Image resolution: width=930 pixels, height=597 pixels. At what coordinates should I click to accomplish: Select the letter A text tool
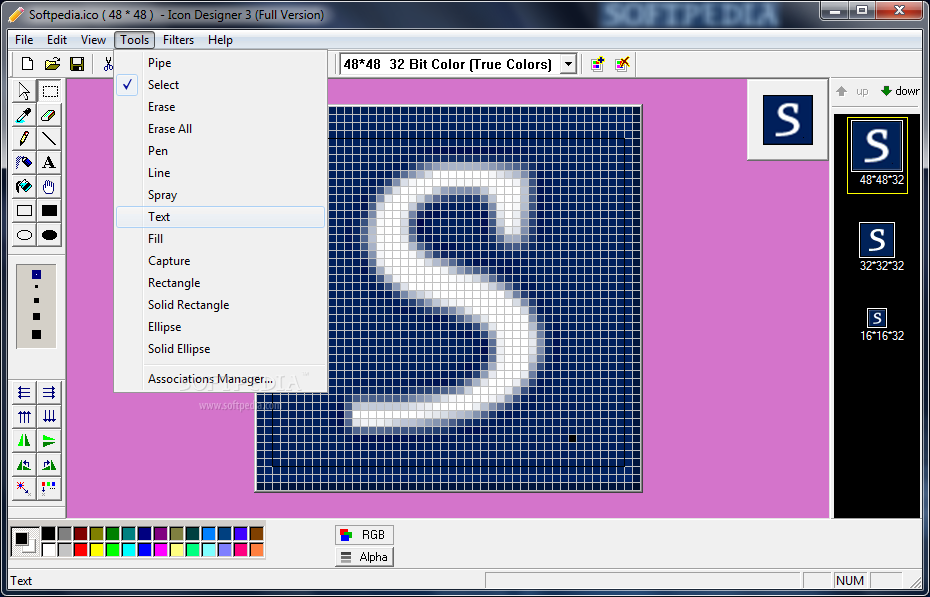pos(49,162)
